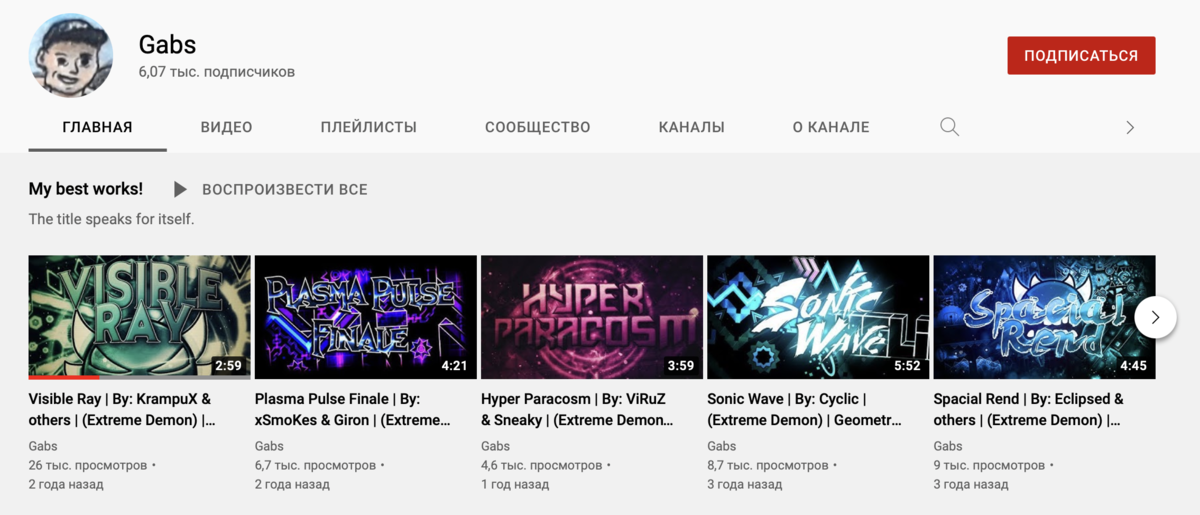Click the Gabs channel avatar

click(x=70, y=56)
